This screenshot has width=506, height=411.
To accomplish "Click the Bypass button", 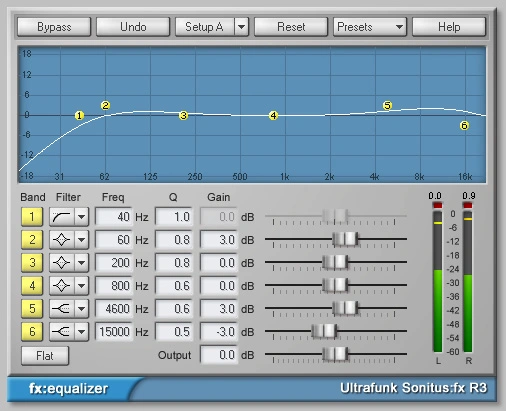I will pyautogui.click(x=54, y=27).
